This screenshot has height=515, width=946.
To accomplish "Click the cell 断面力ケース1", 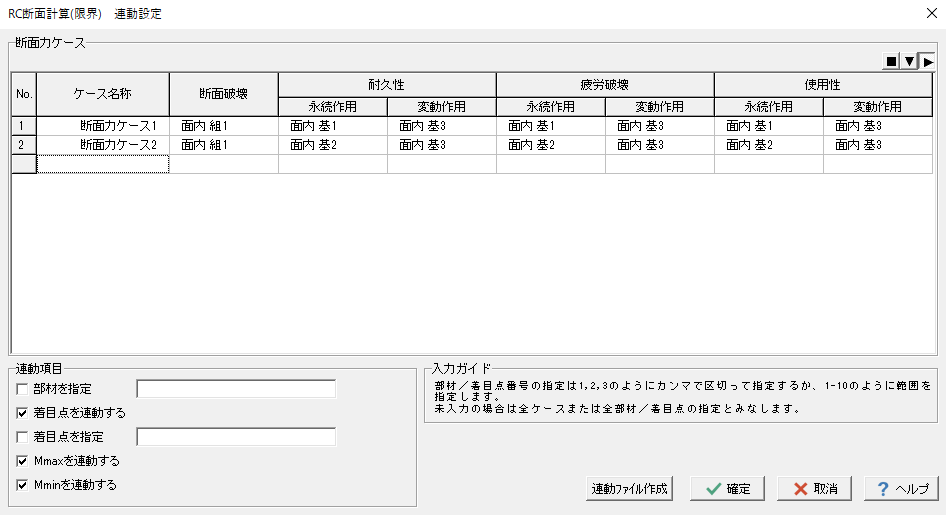I will click(103, 126).
